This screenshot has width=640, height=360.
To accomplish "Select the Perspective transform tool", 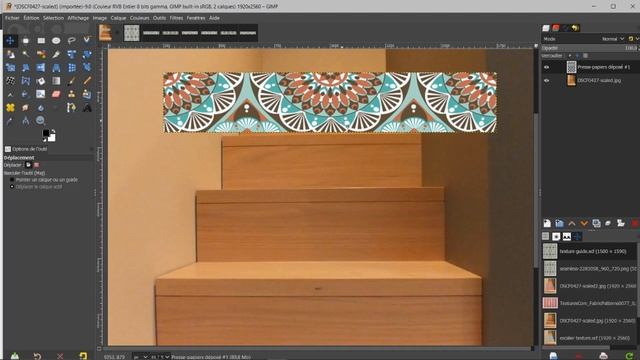I will pyautogui.click(x=56, y=67).
